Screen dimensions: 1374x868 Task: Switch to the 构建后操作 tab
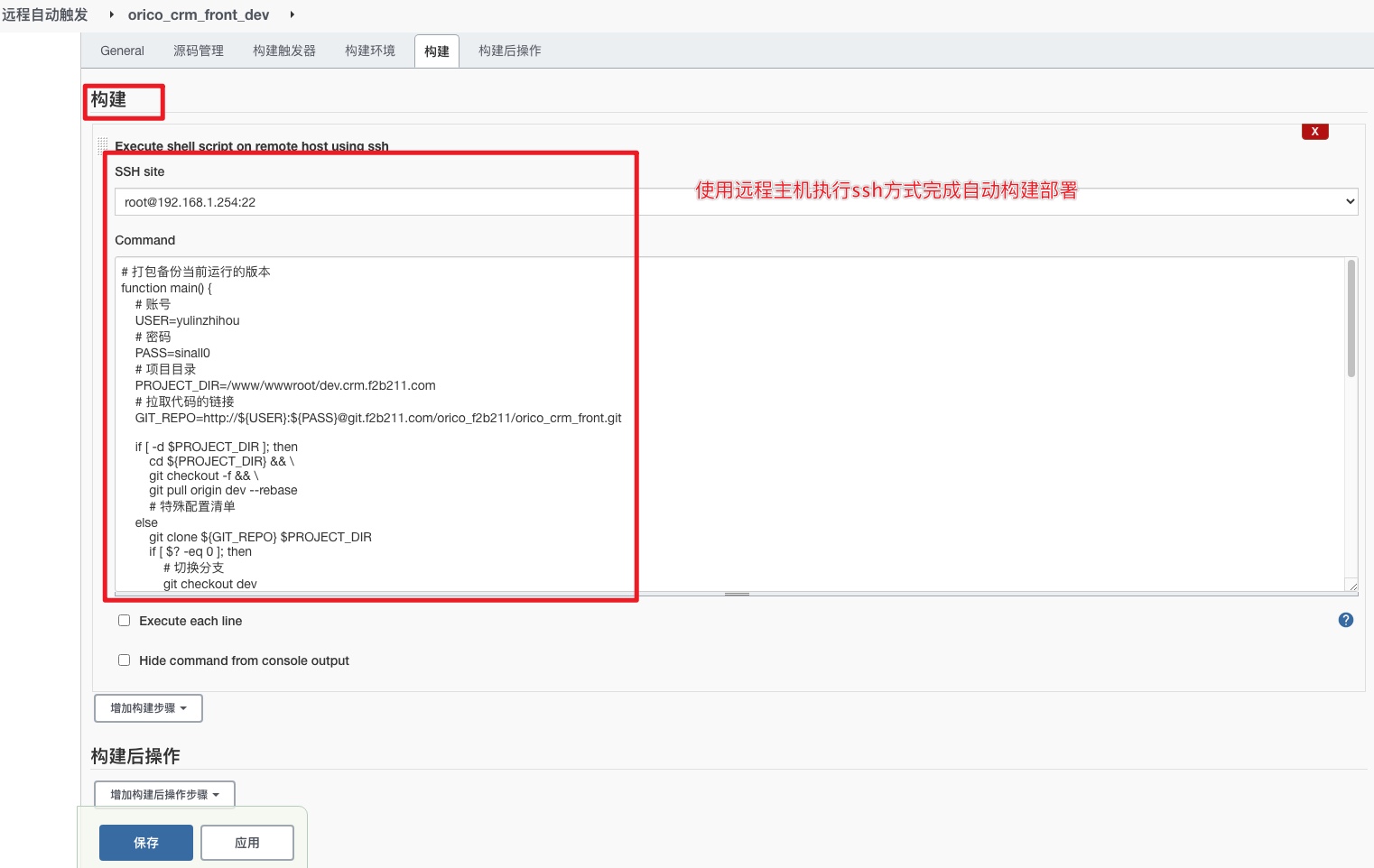point(510,51)
